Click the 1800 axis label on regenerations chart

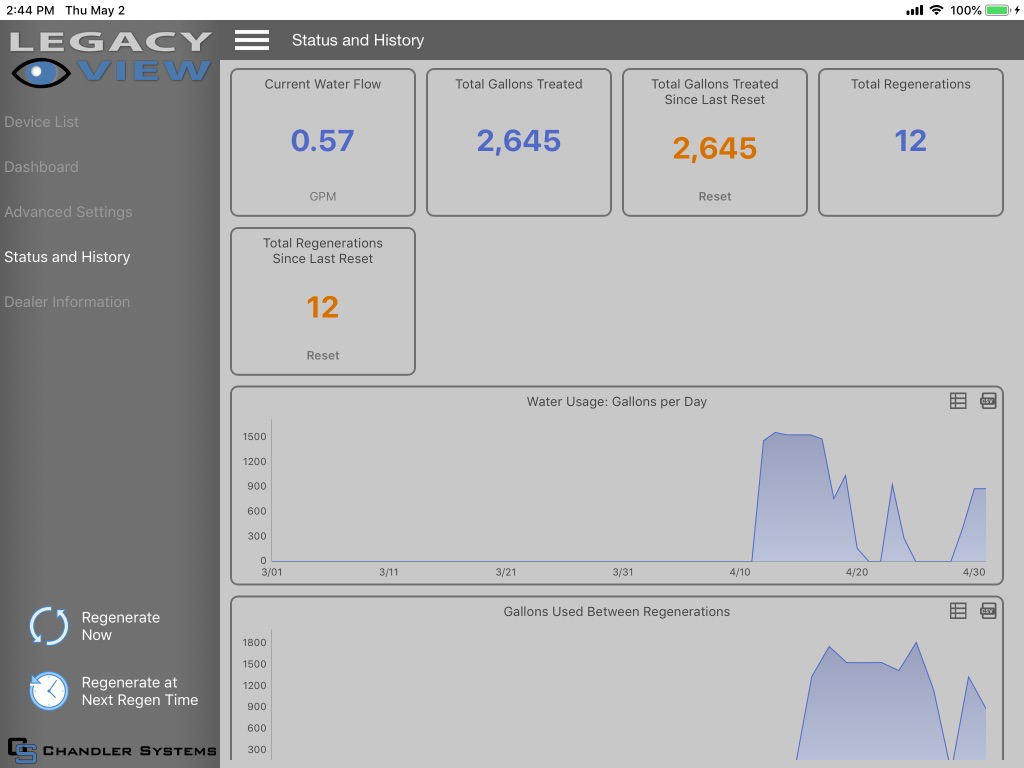(x=254, y=642)
